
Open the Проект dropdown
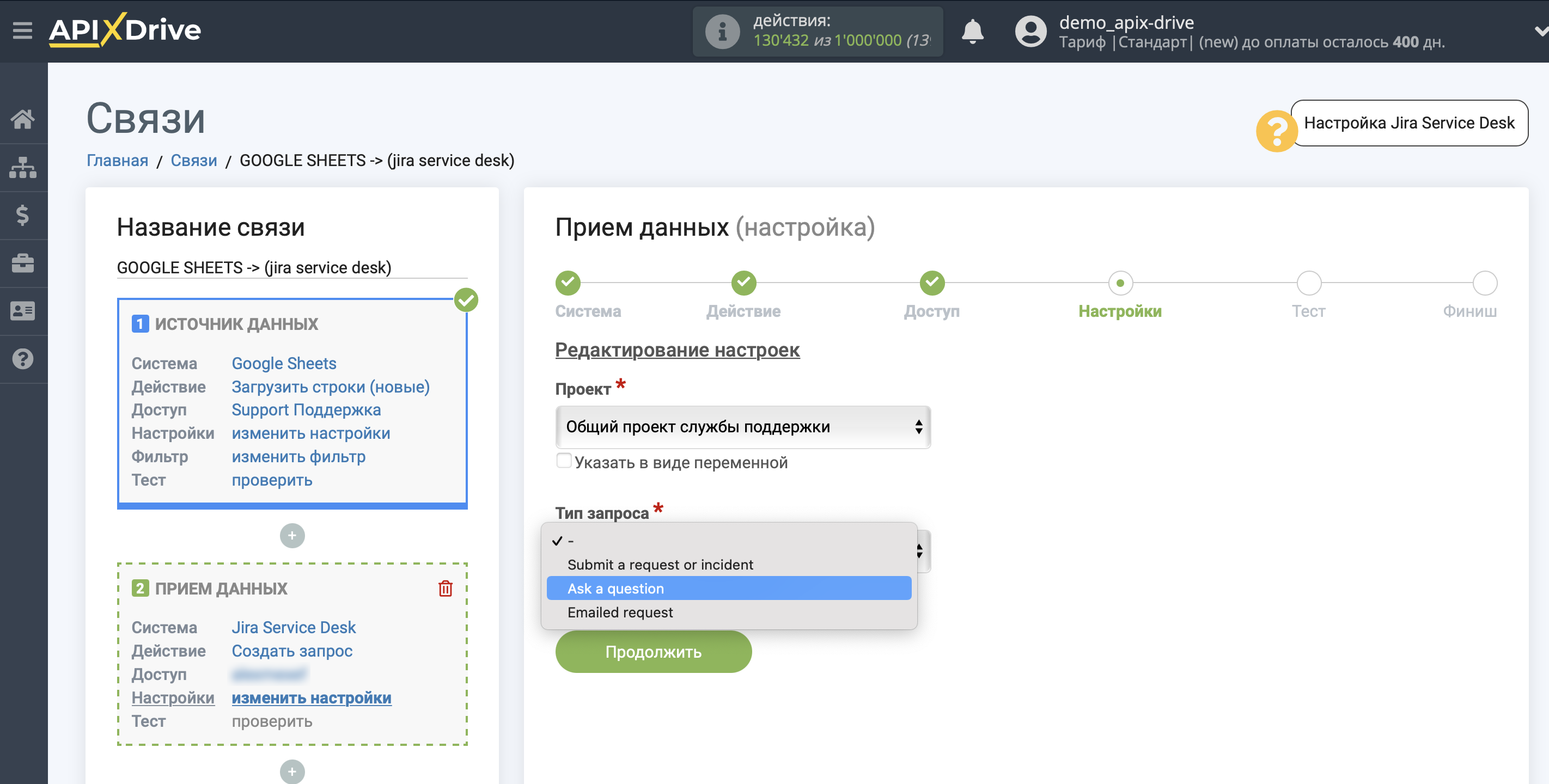(742, 427)
